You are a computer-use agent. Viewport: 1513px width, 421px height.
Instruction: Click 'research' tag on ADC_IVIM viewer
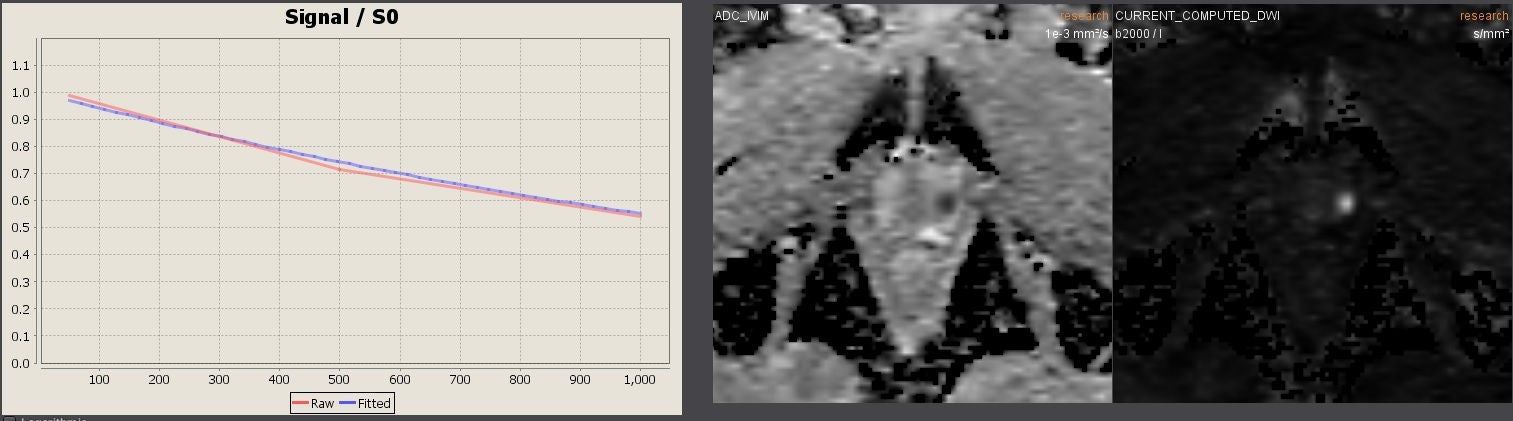coord(1084,17)
